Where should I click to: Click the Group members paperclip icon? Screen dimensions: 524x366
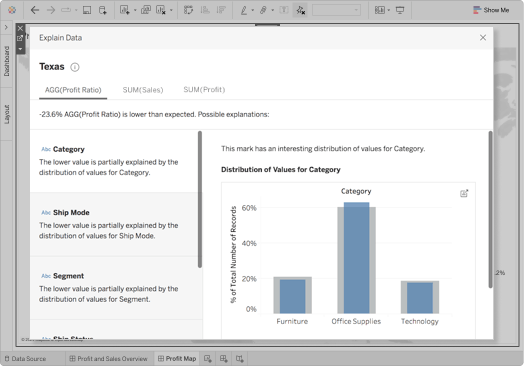coord(263,10)
